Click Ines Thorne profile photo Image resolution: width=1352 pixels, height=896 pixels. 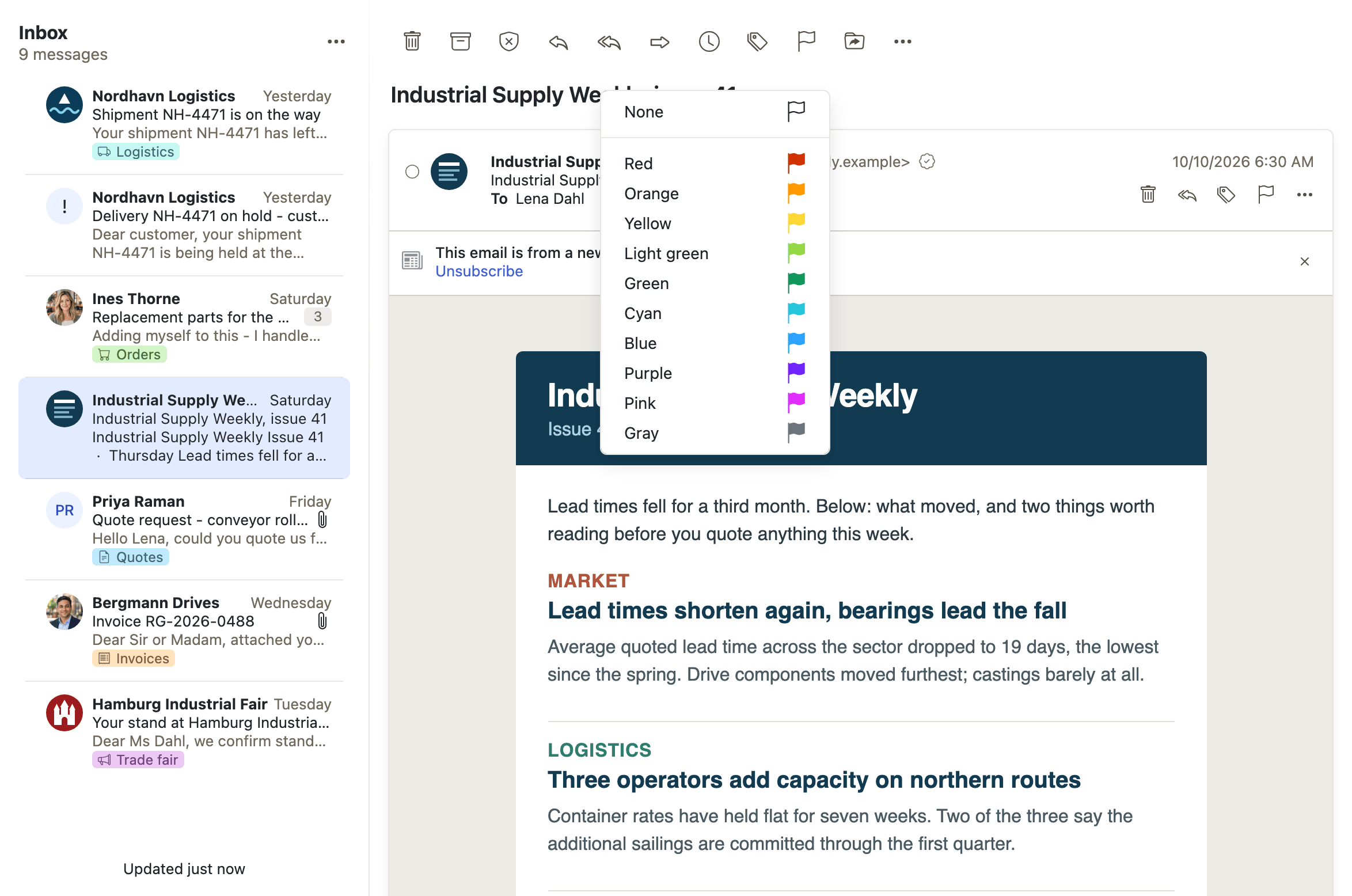click(x=64, y=307)
